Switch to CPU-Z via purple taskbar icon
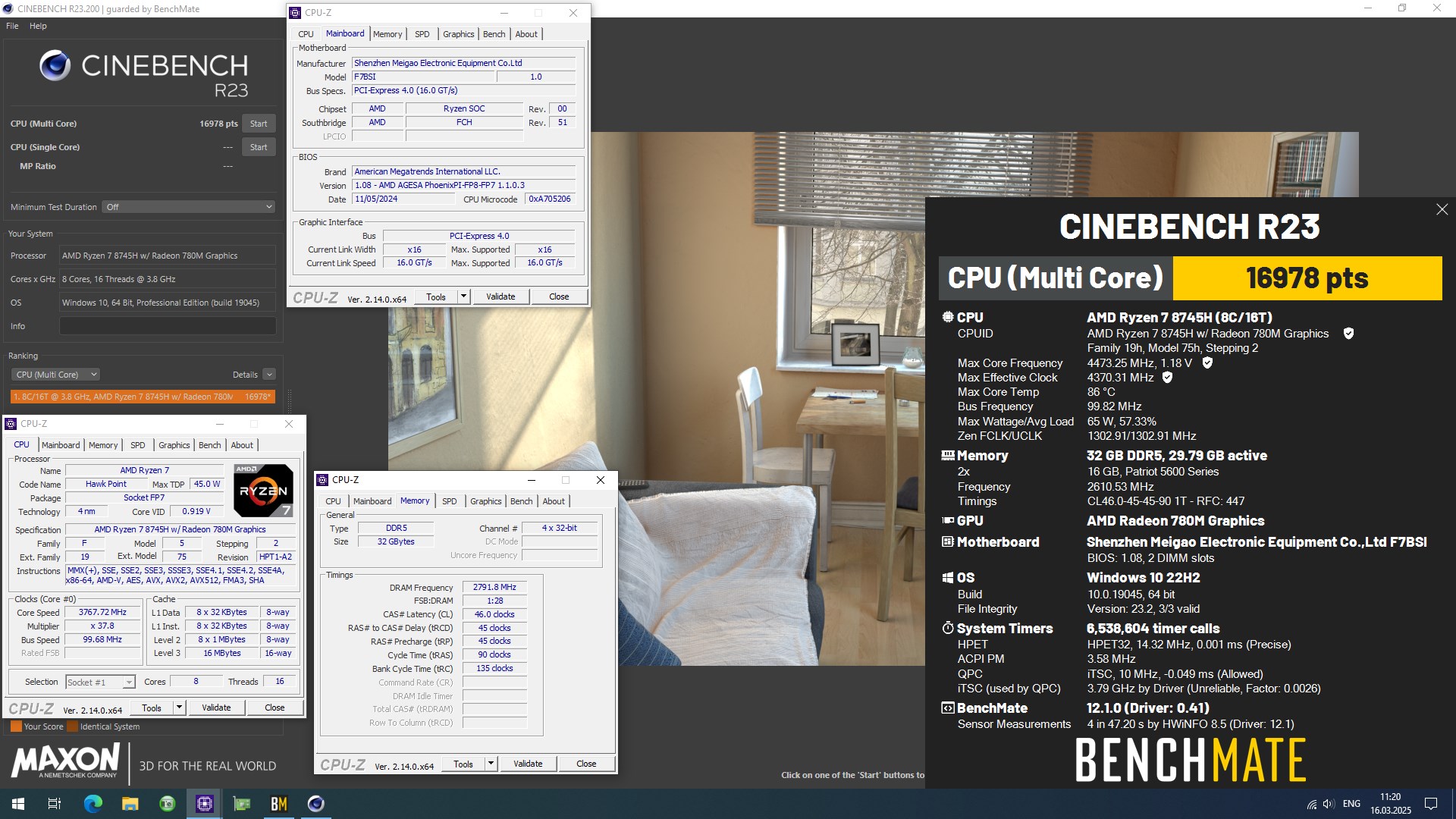 coord(204,804)
